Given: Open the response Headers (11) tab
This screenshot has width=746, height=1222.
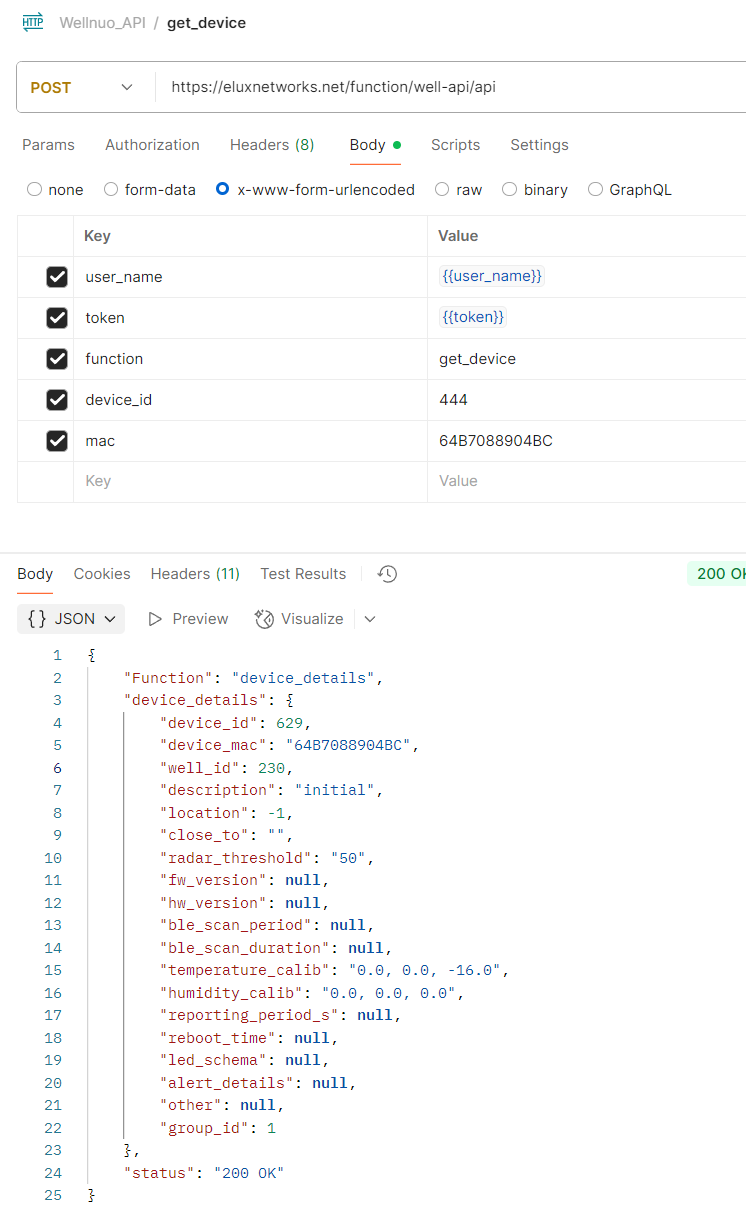Looking at the screenshot, I should [195, 574].
